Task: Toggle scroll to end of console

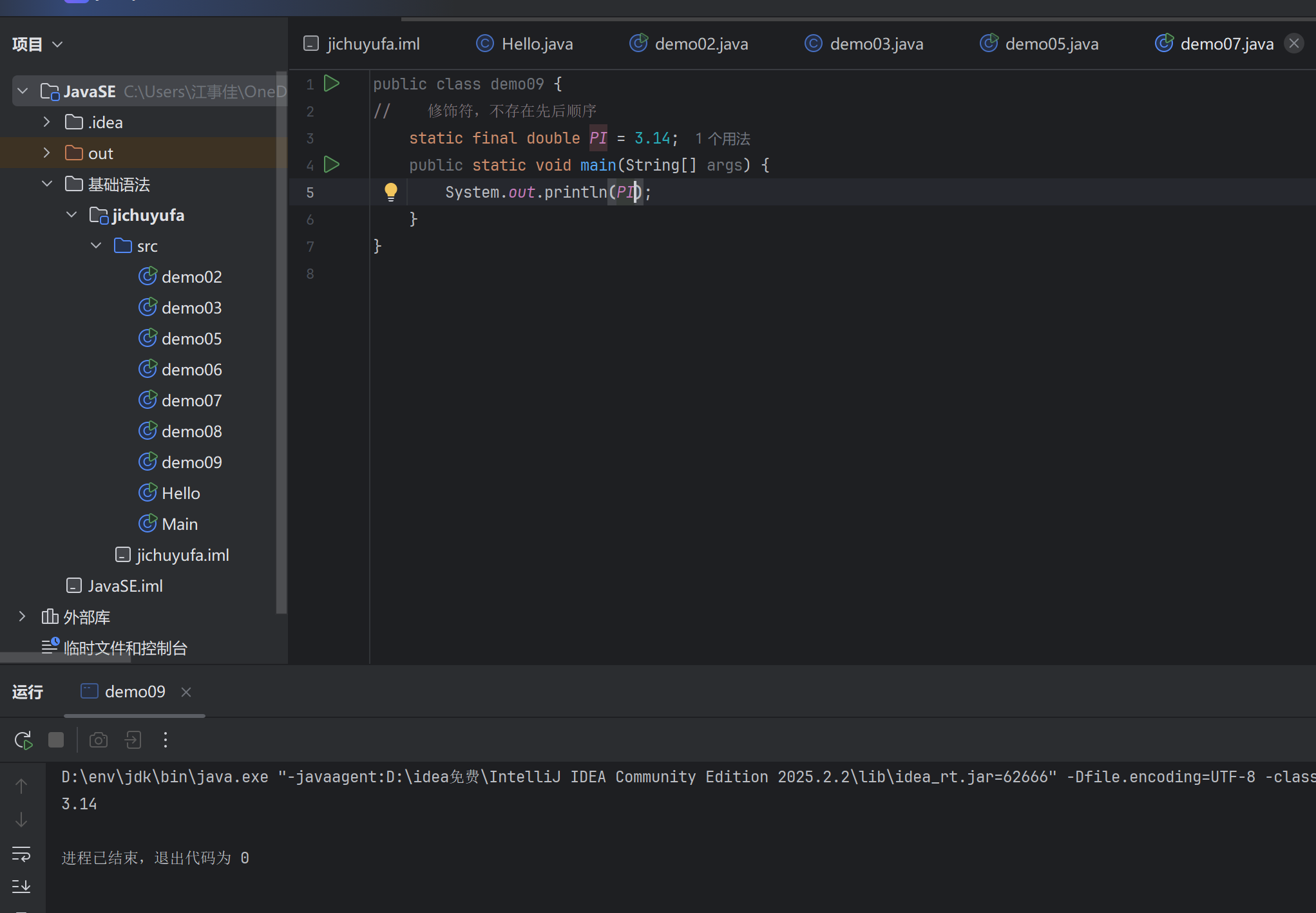Action: pos(21,887)
